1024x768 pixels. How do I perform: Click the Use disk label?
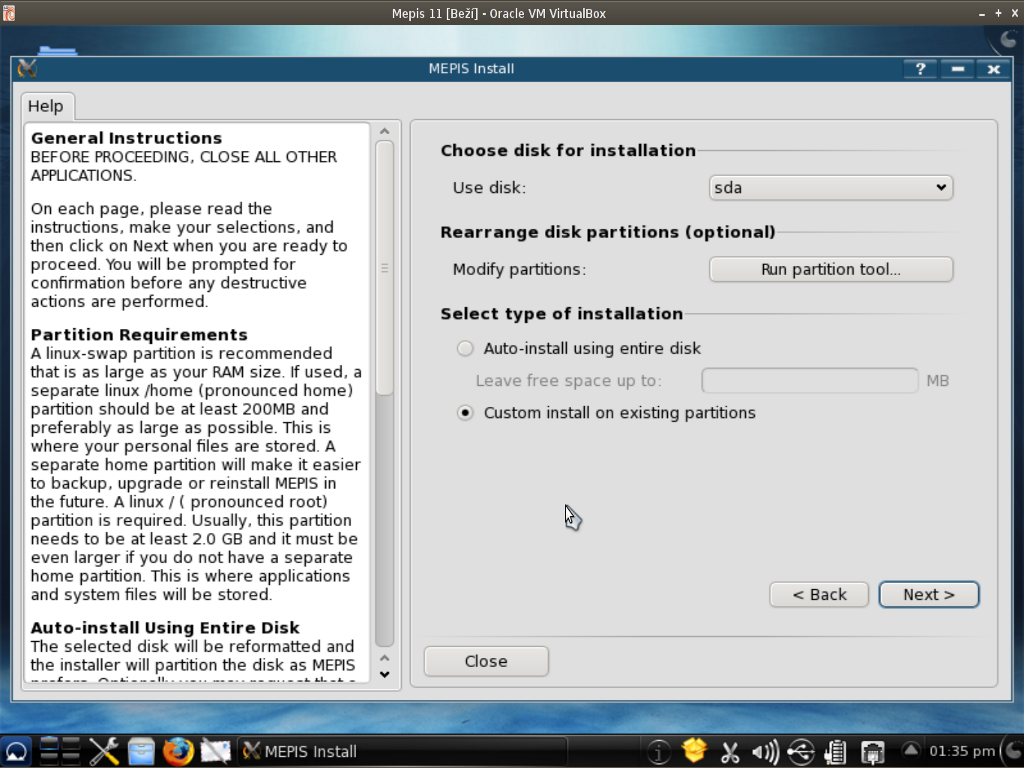click(489, 188)
